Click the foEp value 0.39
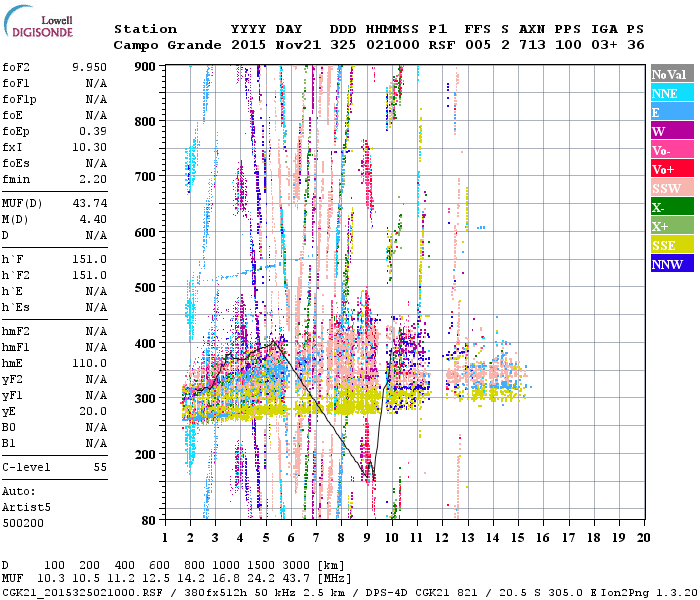Viewport: 700px width, 600px height. 93,131
